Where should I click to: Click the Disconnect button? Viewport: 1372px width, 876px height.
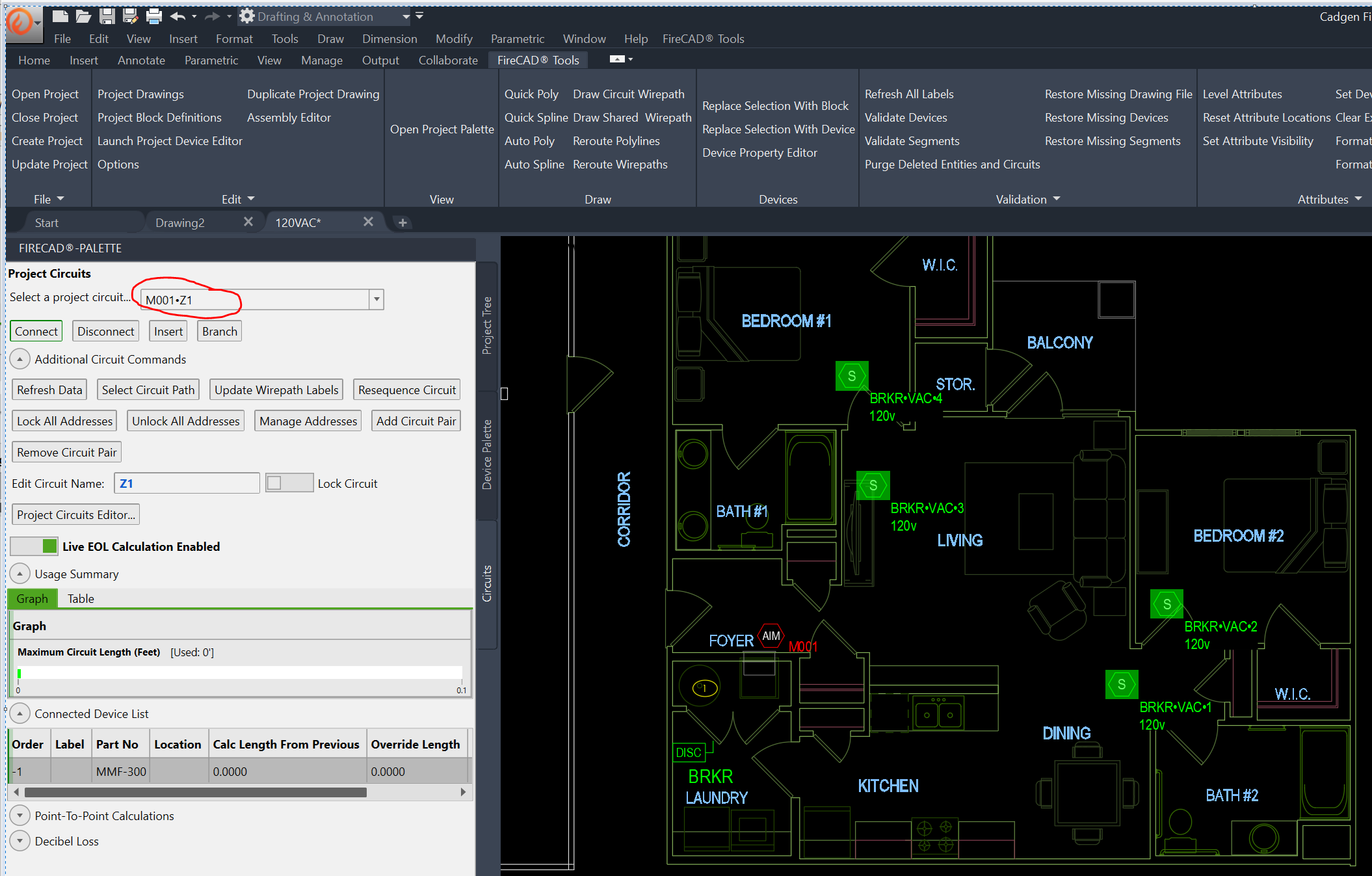click(x=105, y=331)
